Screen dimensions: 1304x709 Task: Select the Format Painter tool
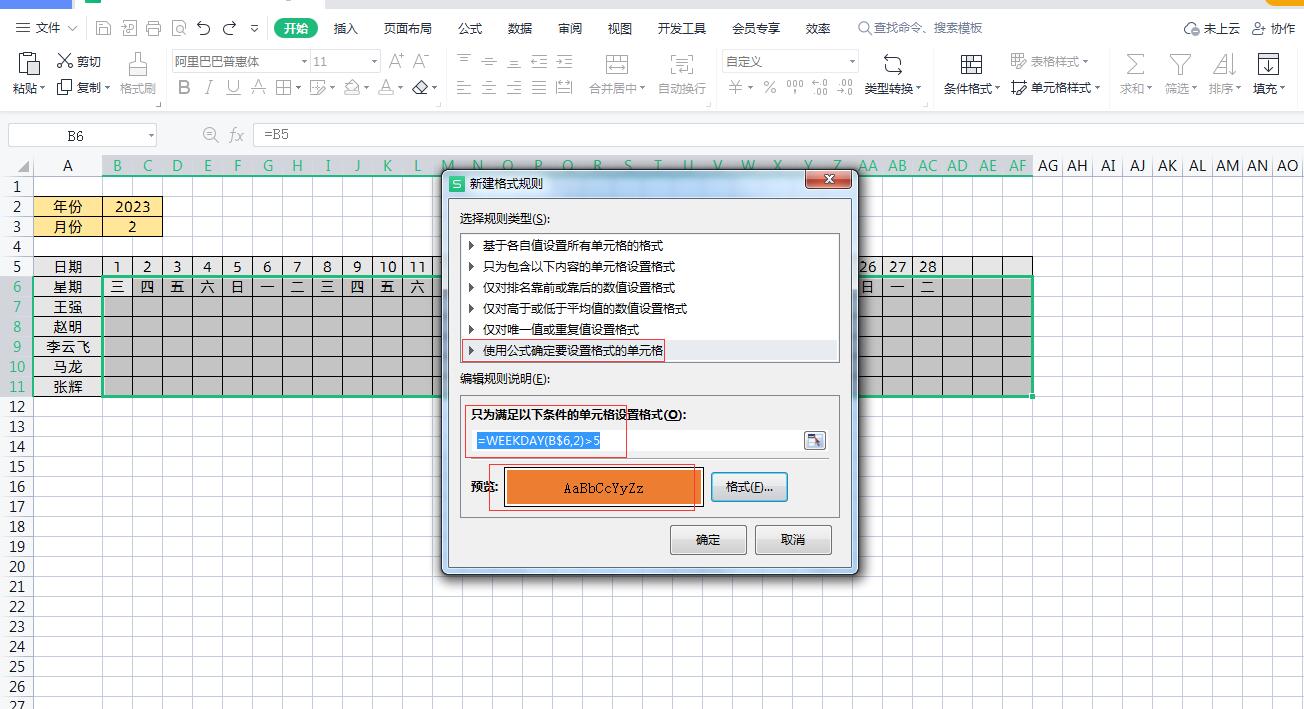click(x=137, y=75)
